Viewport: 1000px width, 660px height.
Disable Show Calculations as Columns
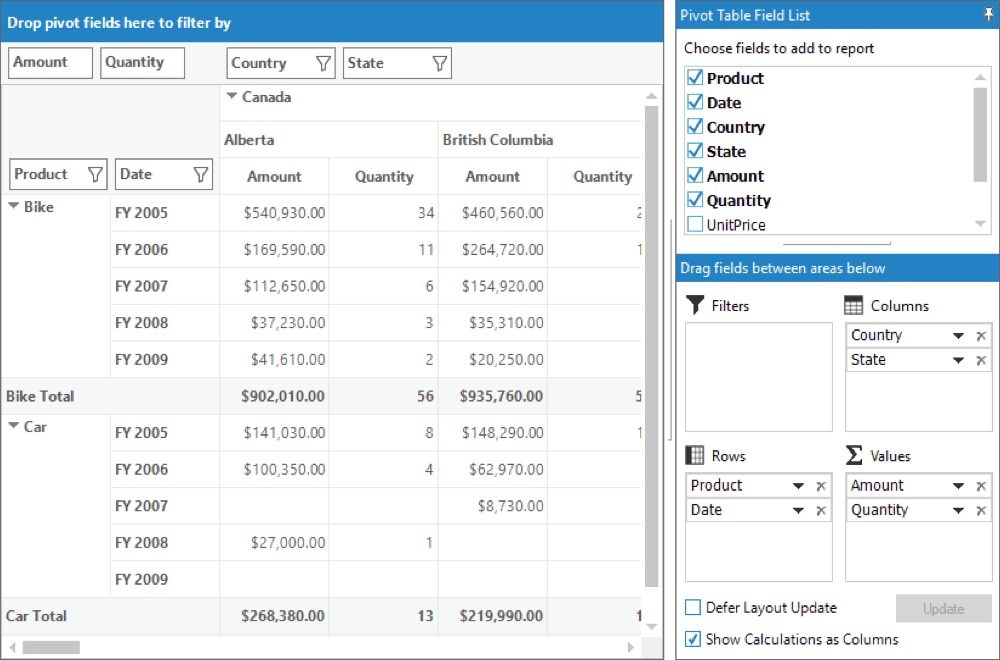point(693,639)
